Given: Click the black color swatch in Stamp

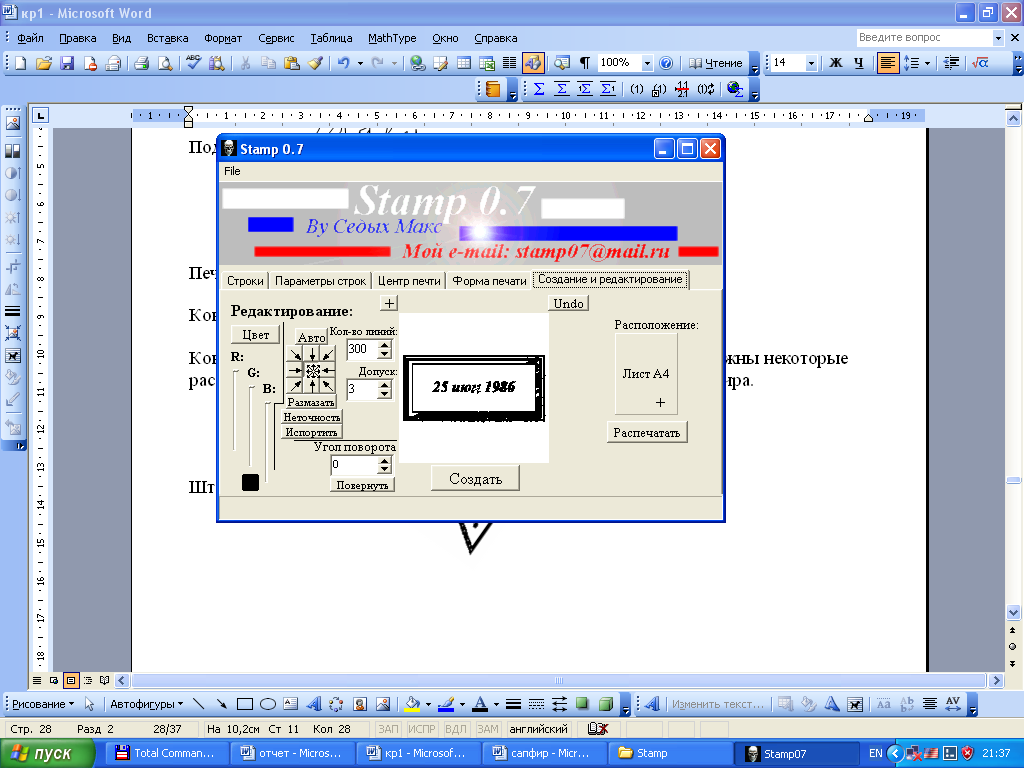Looking at the screenshot, I should pos(250,482).
